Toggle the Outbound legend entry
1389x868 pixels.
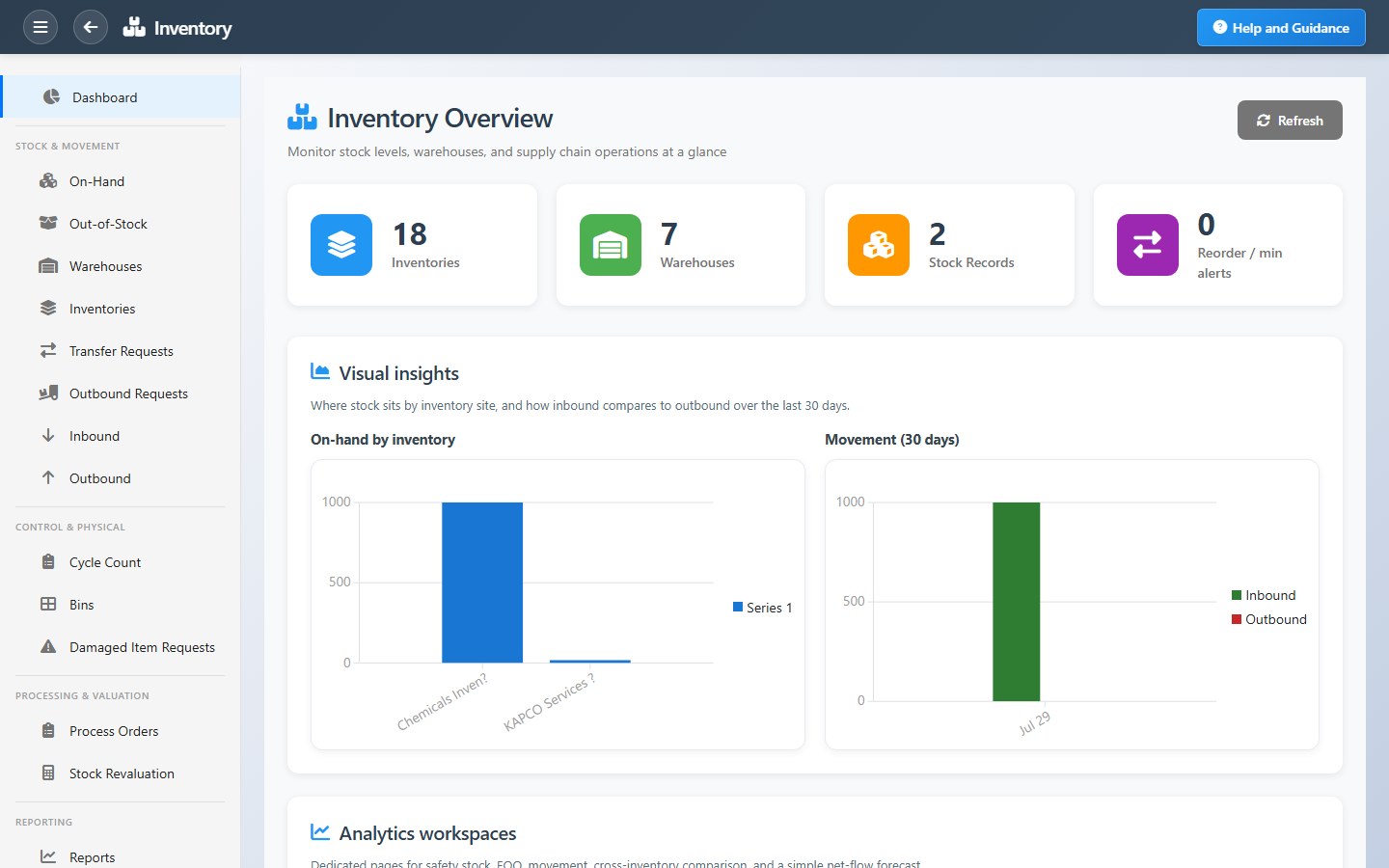click(1269, 619)
